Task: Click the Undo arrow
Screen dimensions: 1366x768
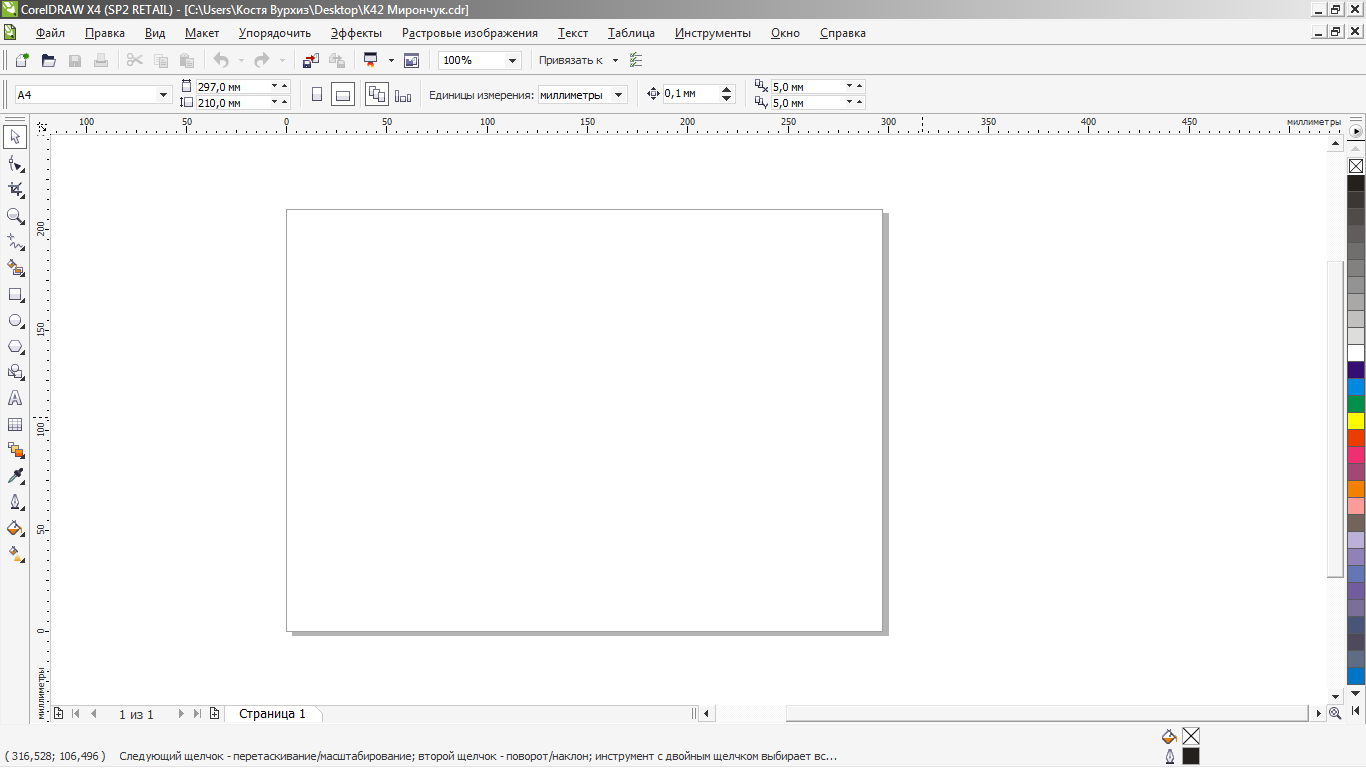Action: (221, 60)
